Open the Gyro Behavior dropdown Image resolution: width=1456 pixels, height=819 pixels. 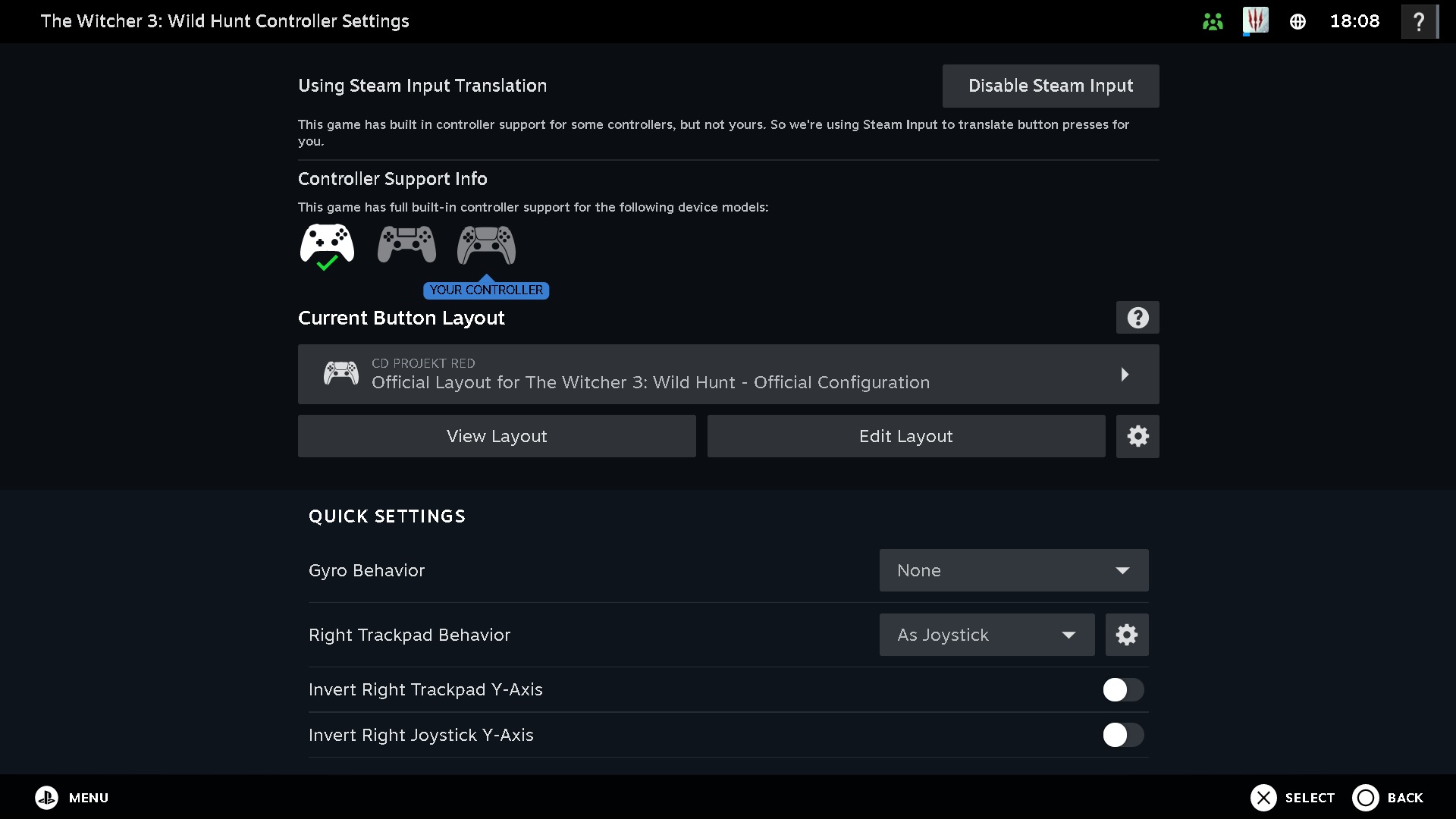[1013, 570]
